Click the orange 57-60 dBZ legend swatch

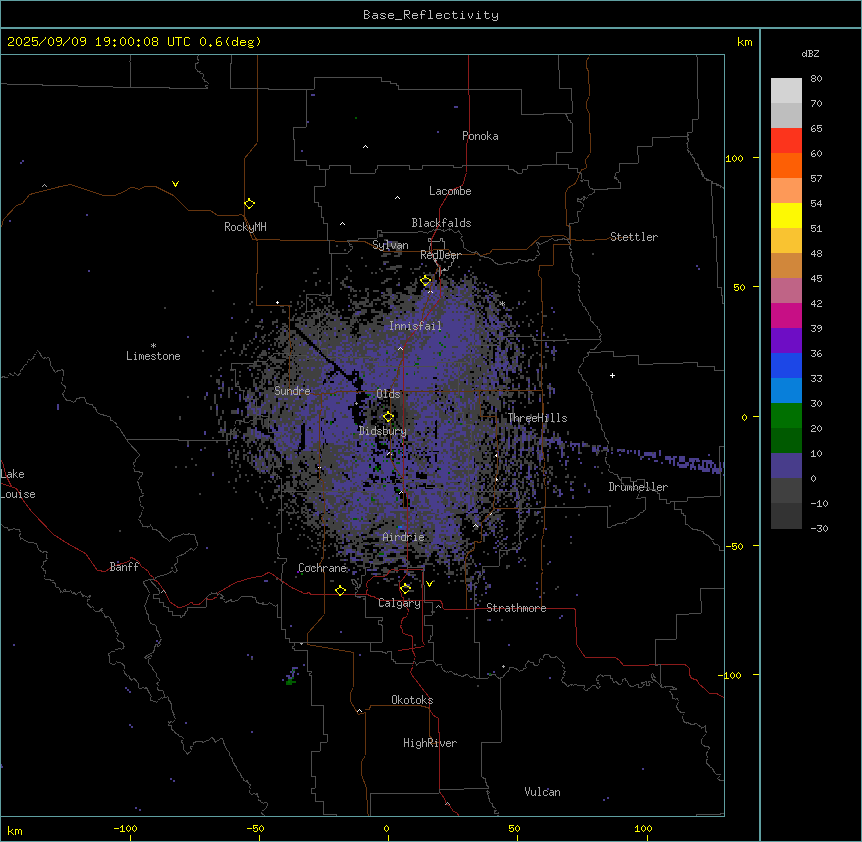coord(786,165)
